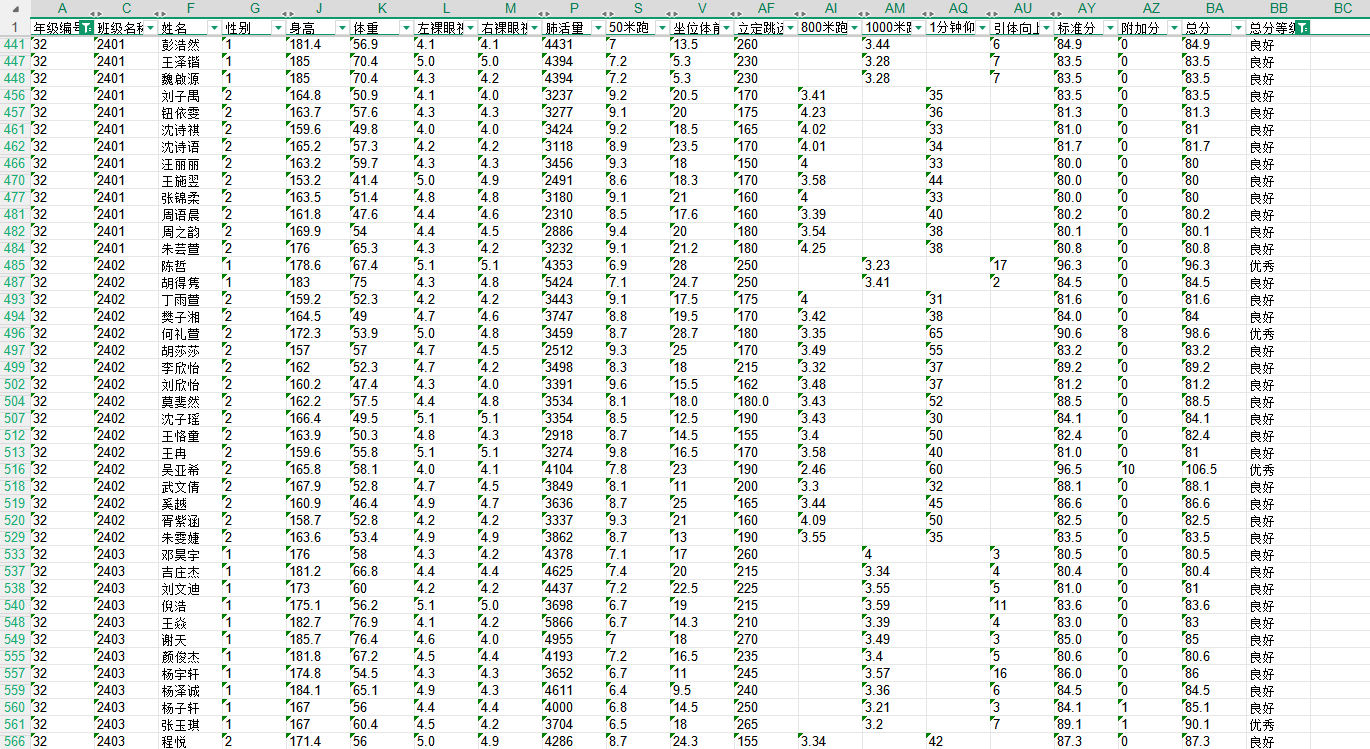The image size is (1370, 749).
Task: Click the Select All corner triangle
Action: 14,8
